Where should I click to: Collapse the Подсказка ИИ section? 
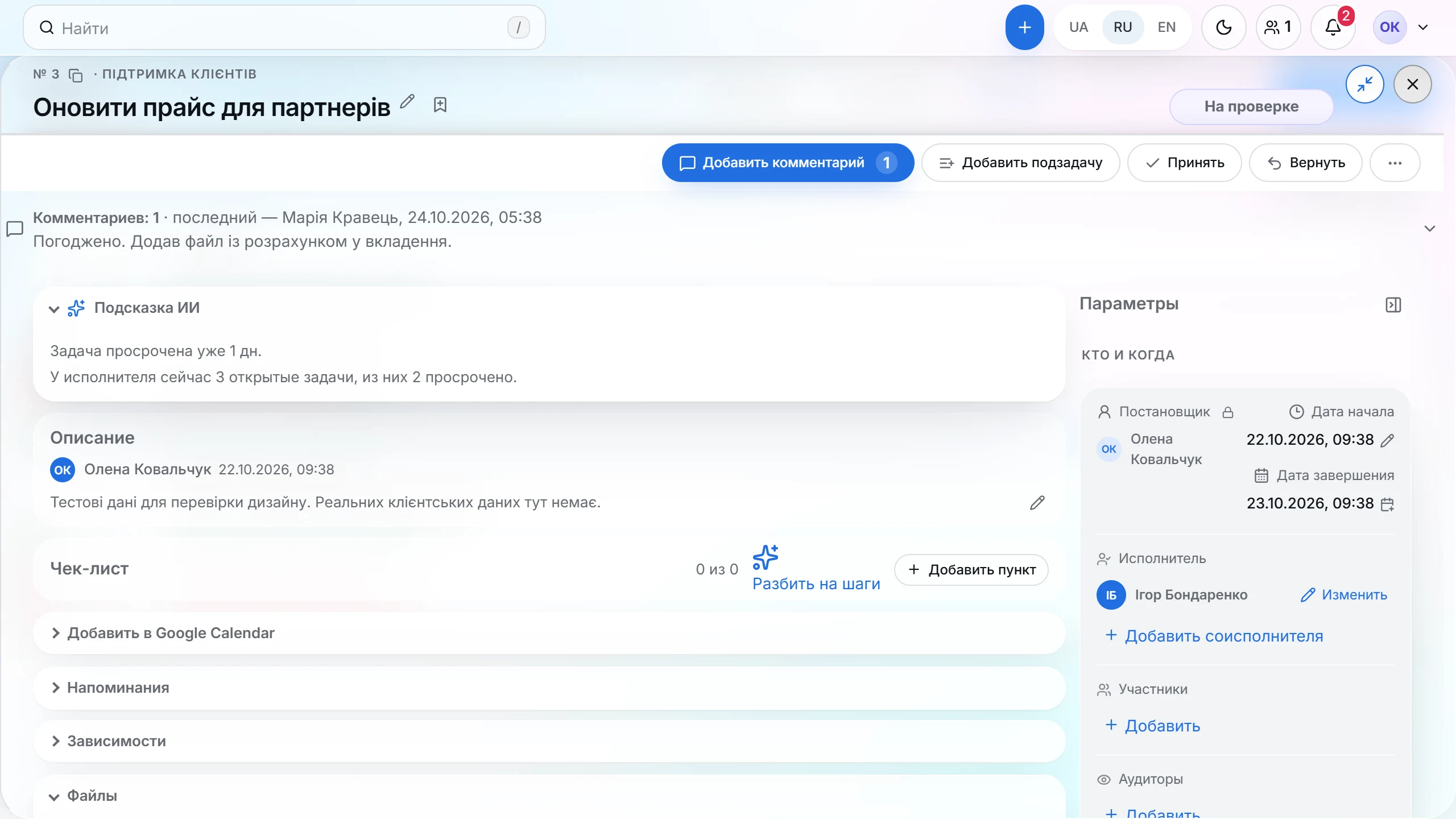click(x=54, y=309)
